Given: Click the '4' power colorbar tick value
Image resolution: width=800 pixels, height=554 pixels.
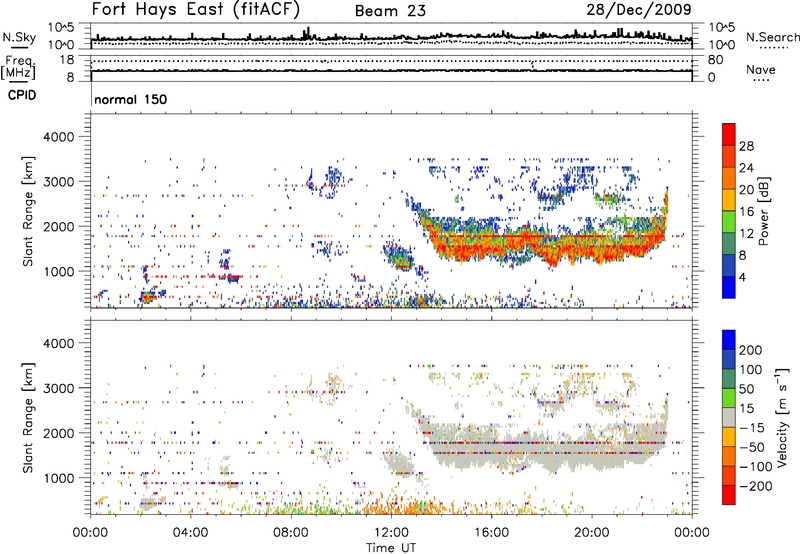Looking at the screenshot, I should click(743, 277).
